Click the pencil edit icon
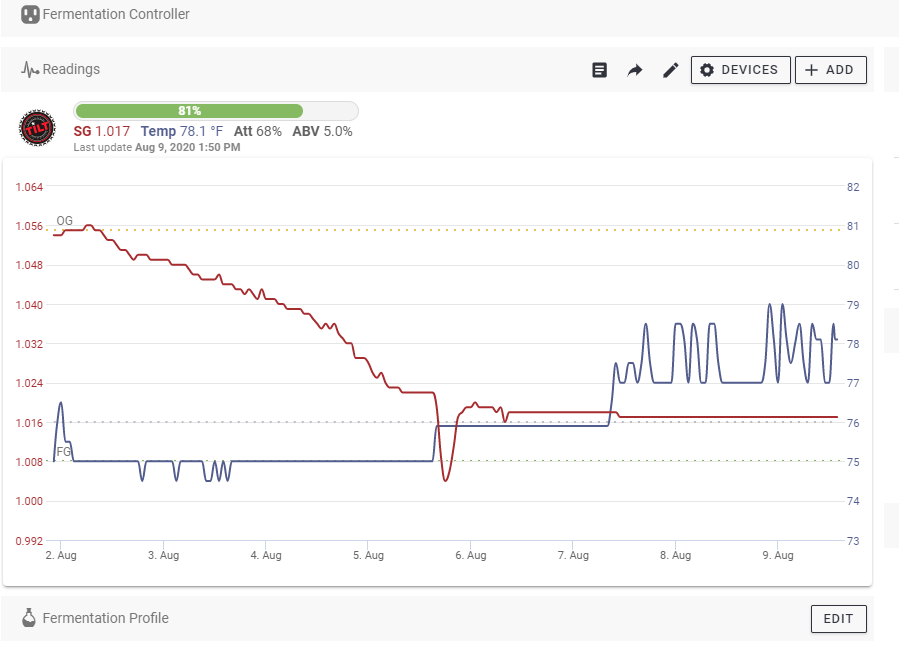899x652 pixels. (x=670, y=70)
